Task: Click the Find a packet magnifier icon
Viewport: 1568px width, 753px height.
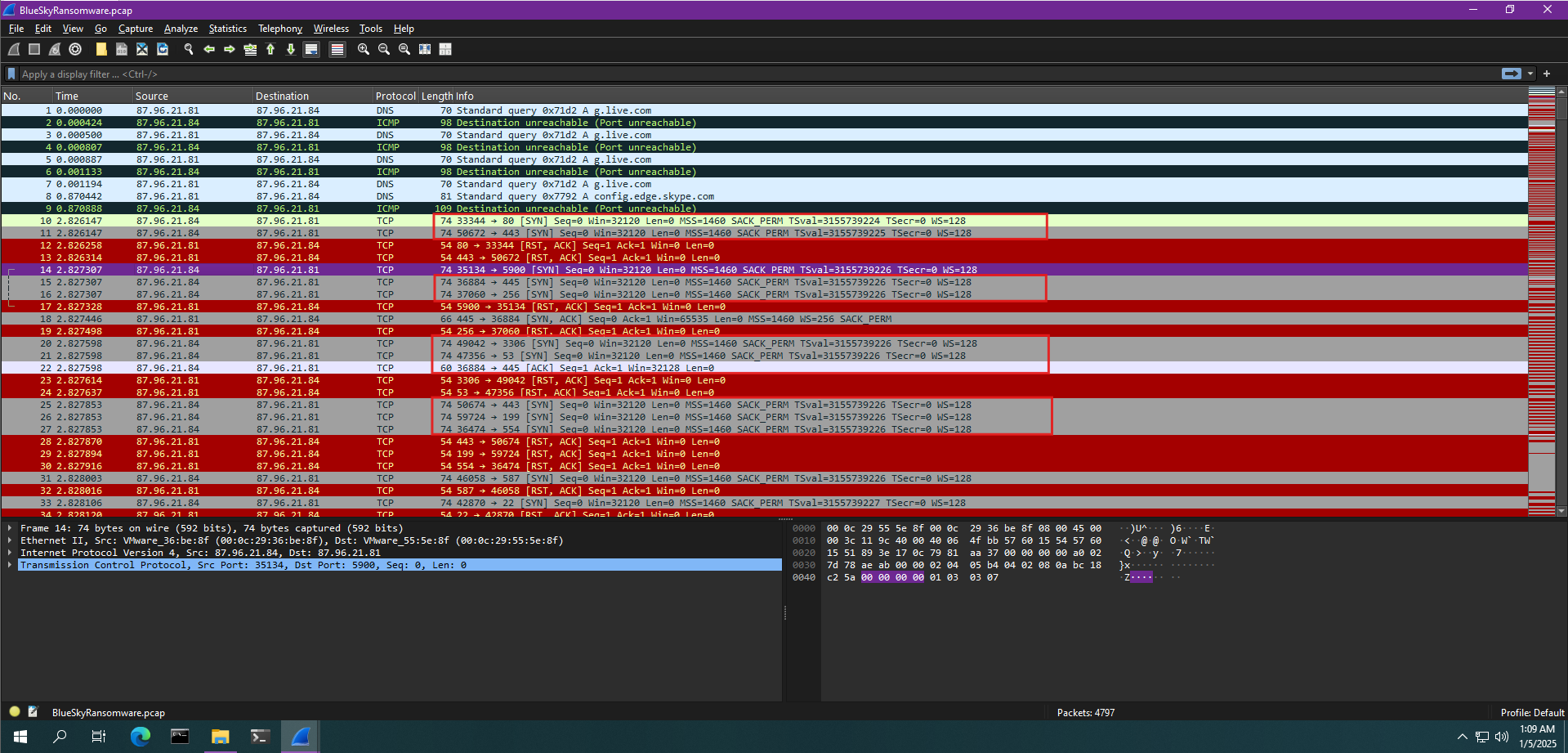Action: (189, 50)
